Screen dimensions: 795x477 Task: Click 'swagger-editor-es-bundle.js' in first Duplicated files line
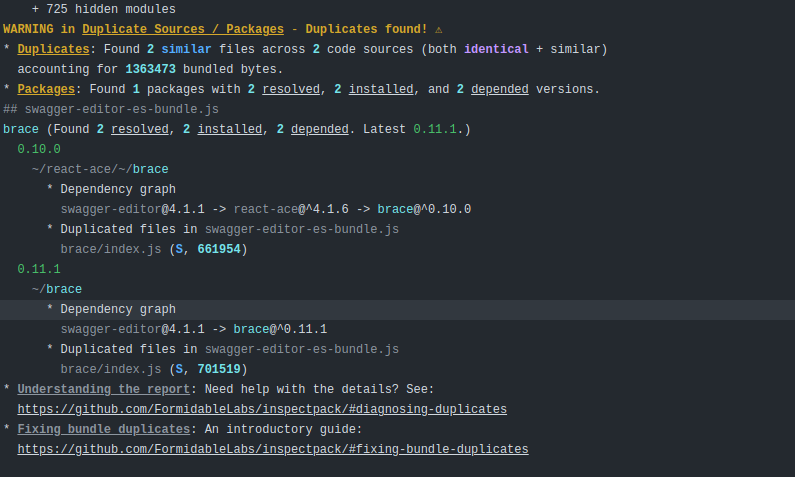pos(302,229)
